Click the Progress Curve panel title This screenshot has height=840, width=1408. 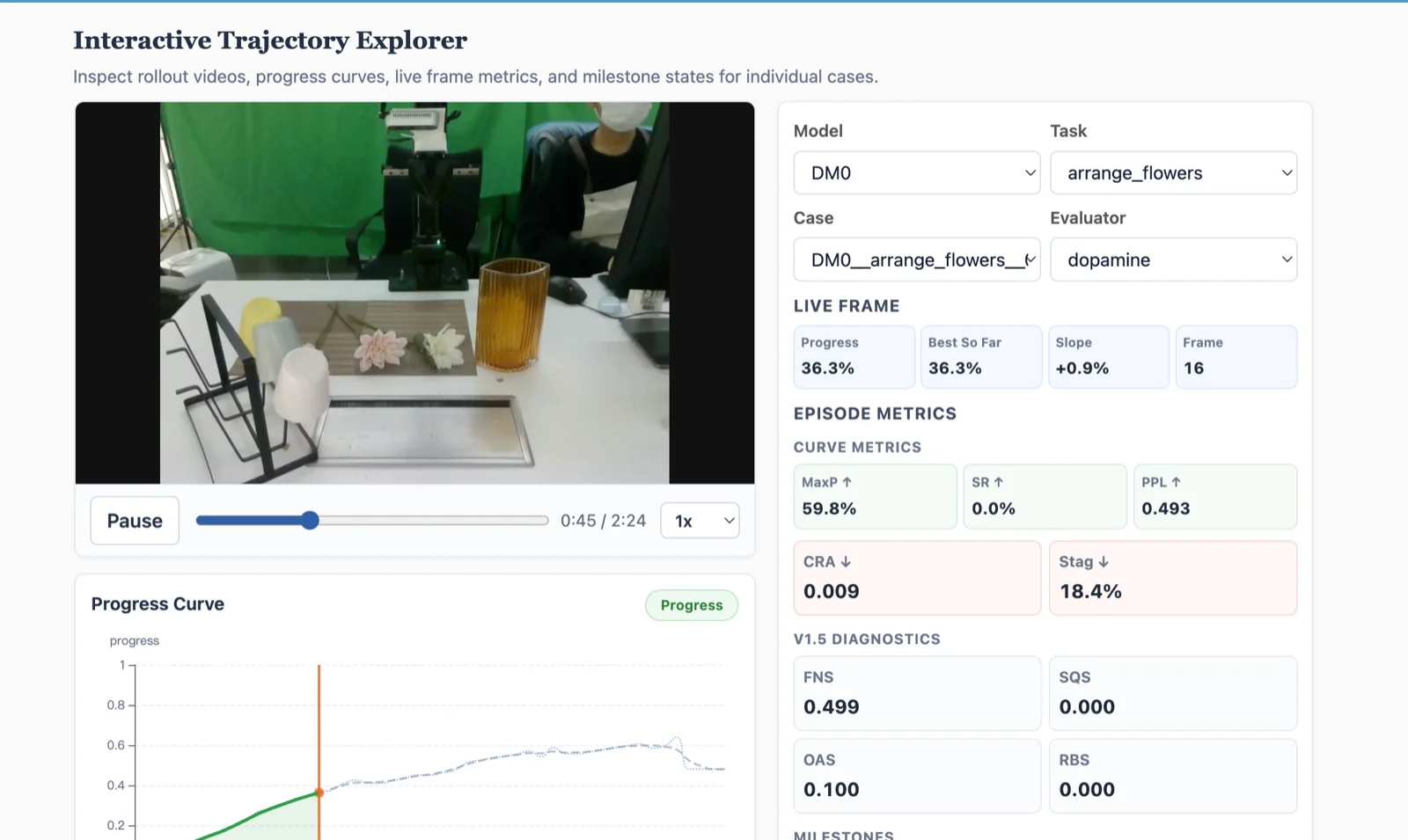click(158, 604)
